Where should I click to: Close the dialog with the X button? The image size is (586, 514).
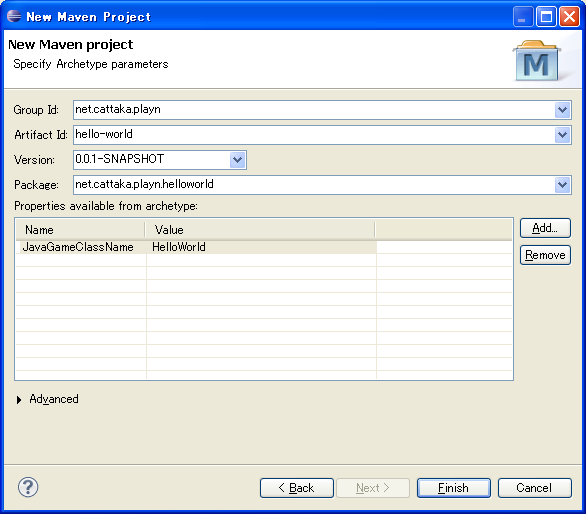pos(569,17)
